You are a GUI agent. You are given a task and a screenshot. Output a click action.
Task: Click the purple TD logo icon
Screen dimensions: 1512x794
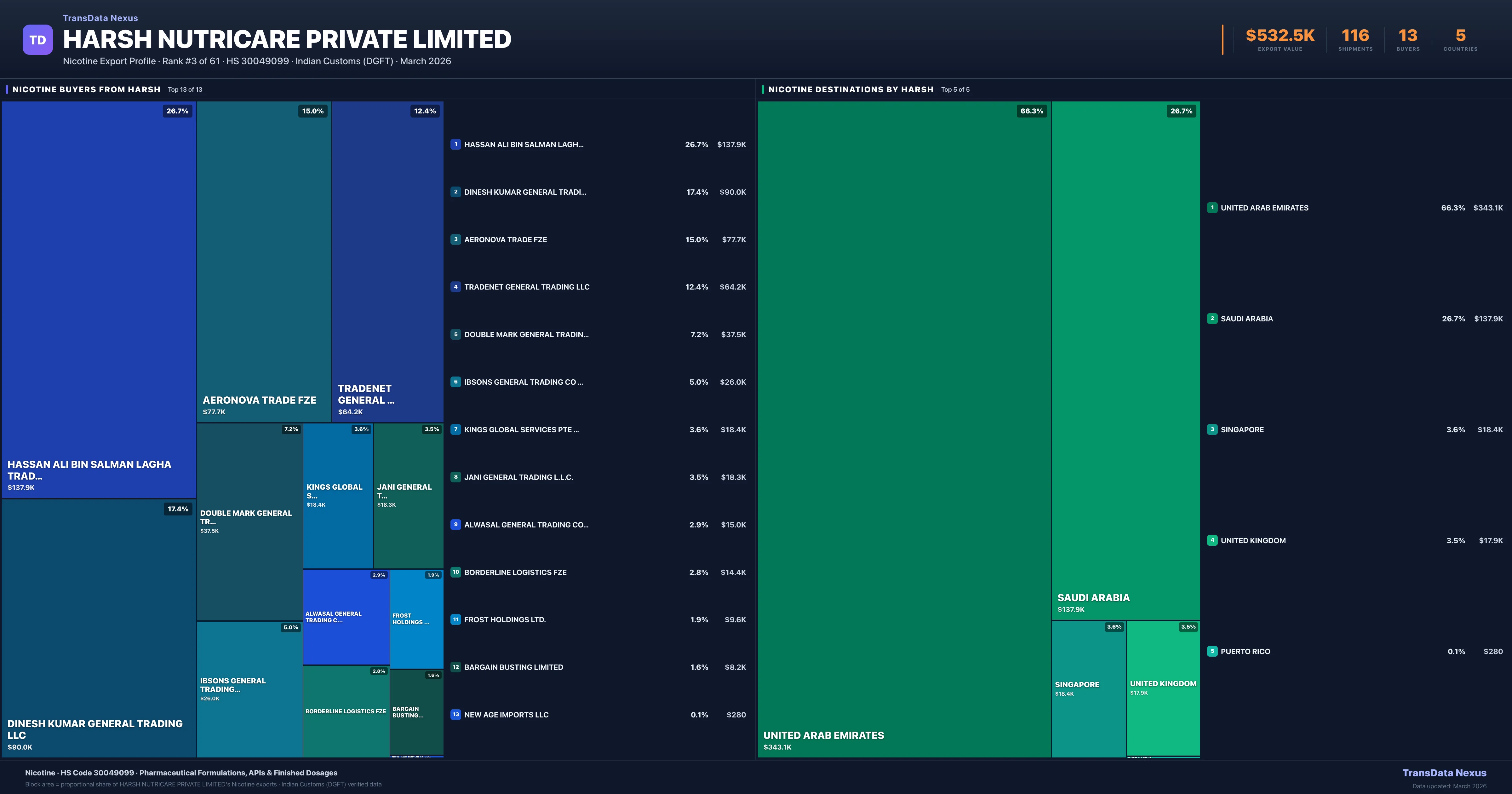(37, 40)
